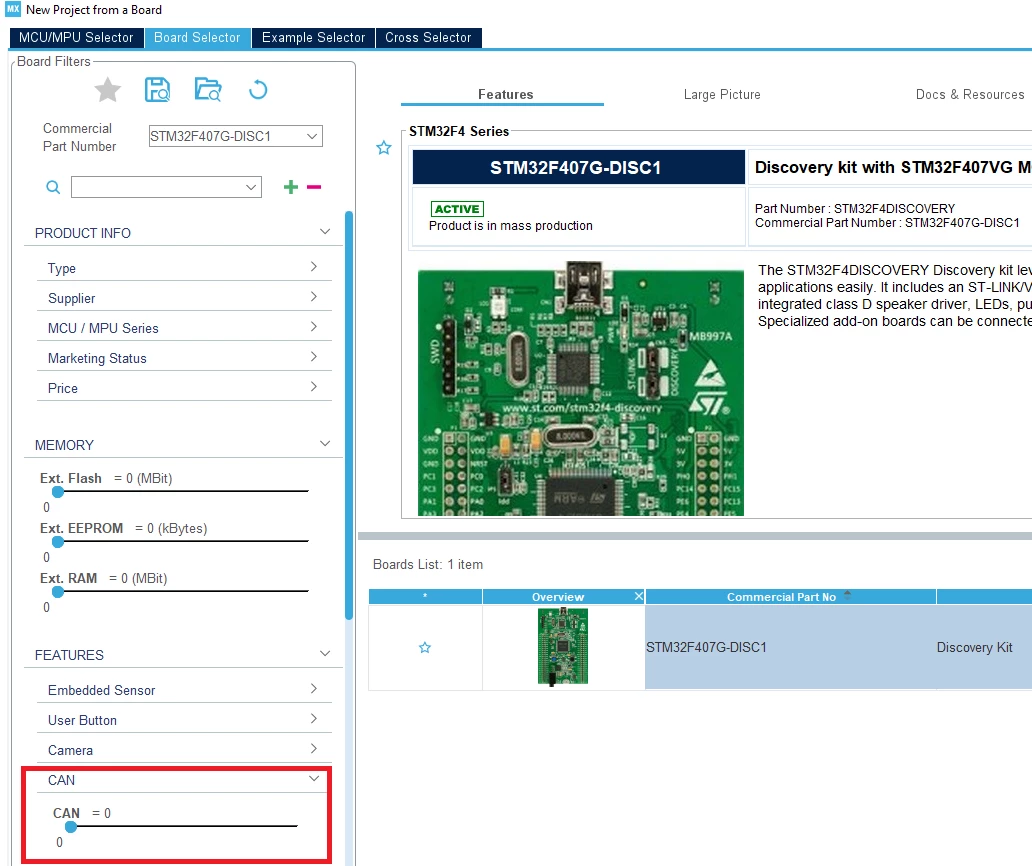
Task: Select the Board Selector tab
Action: click(197, 38)
